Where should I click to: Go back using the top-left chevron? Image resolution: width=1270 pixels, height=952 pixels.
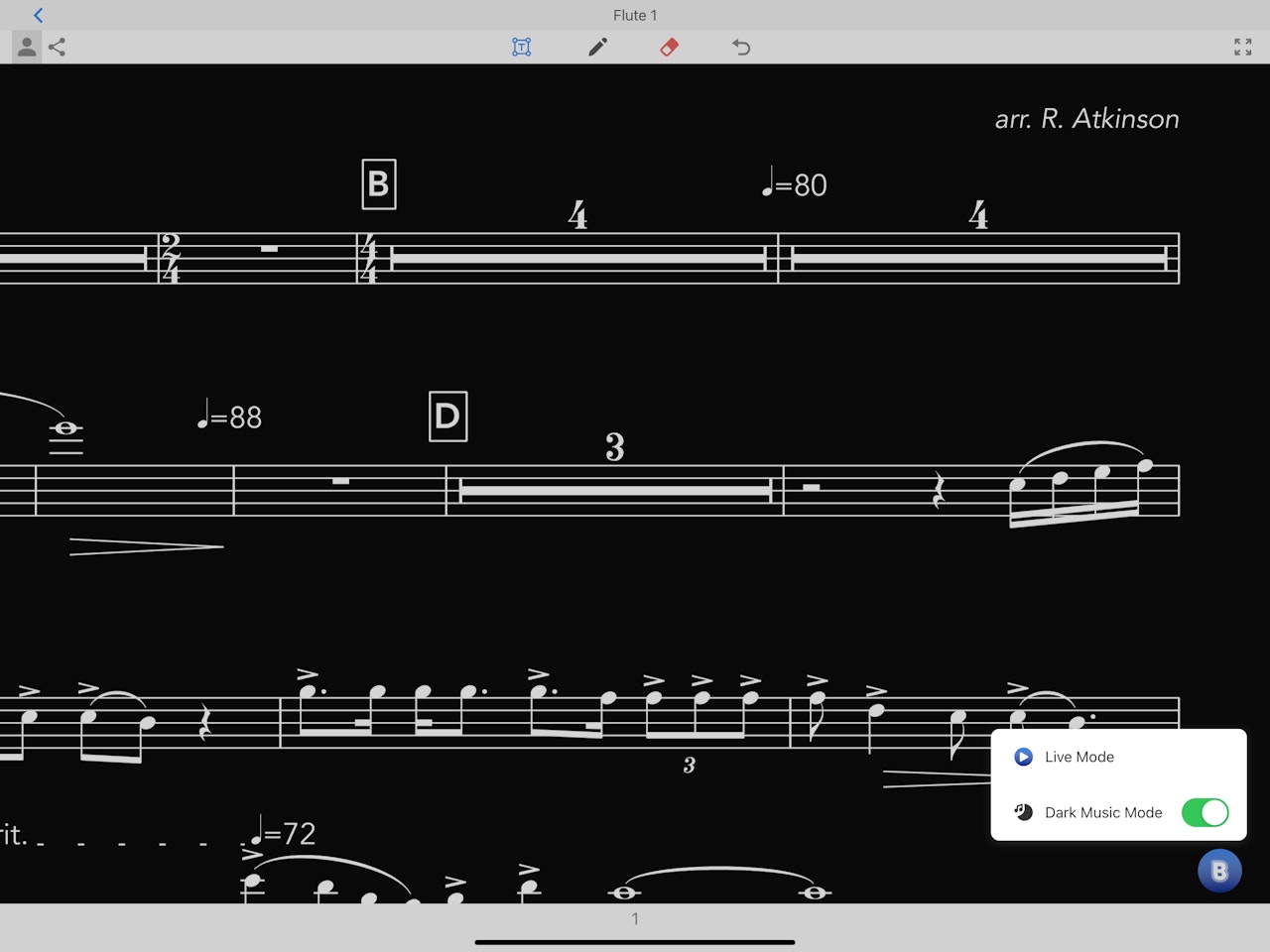click(x=39, y=15)
